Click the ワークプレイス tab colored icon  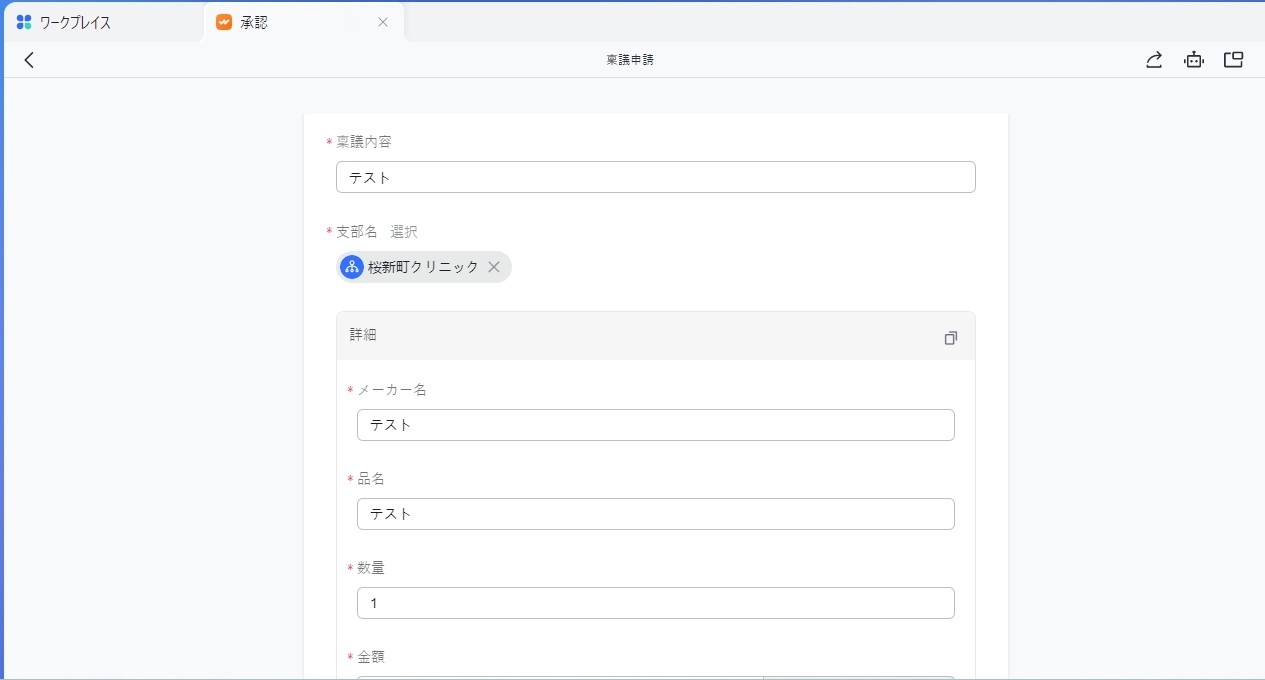tap(24, 22)
